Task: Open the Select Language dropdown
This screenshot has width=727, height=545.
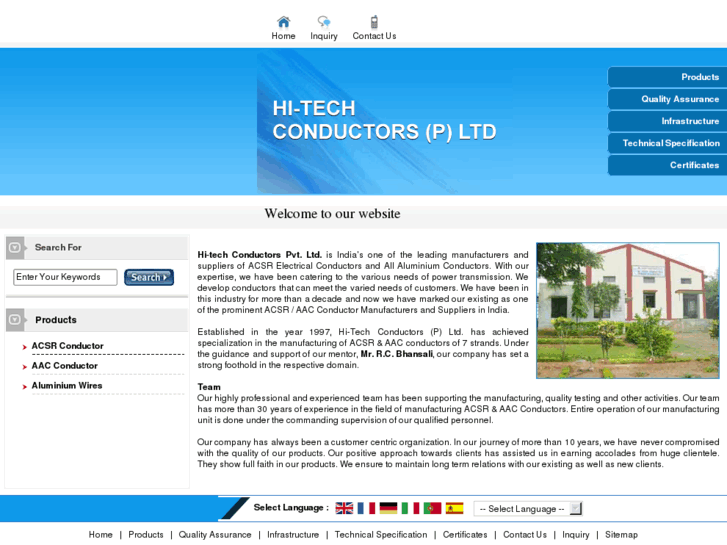Action: click(x=528, y=509)
